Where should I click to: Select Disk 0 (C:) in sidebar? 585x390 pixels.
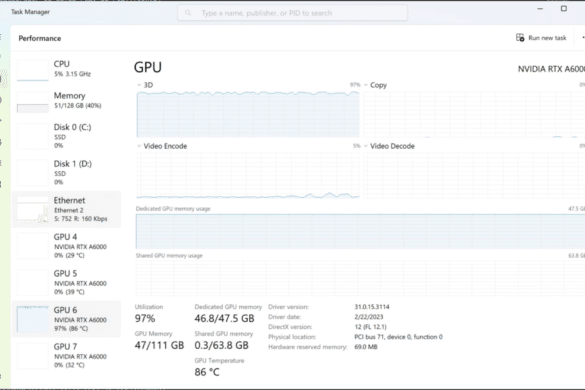(x=66, y=136)
